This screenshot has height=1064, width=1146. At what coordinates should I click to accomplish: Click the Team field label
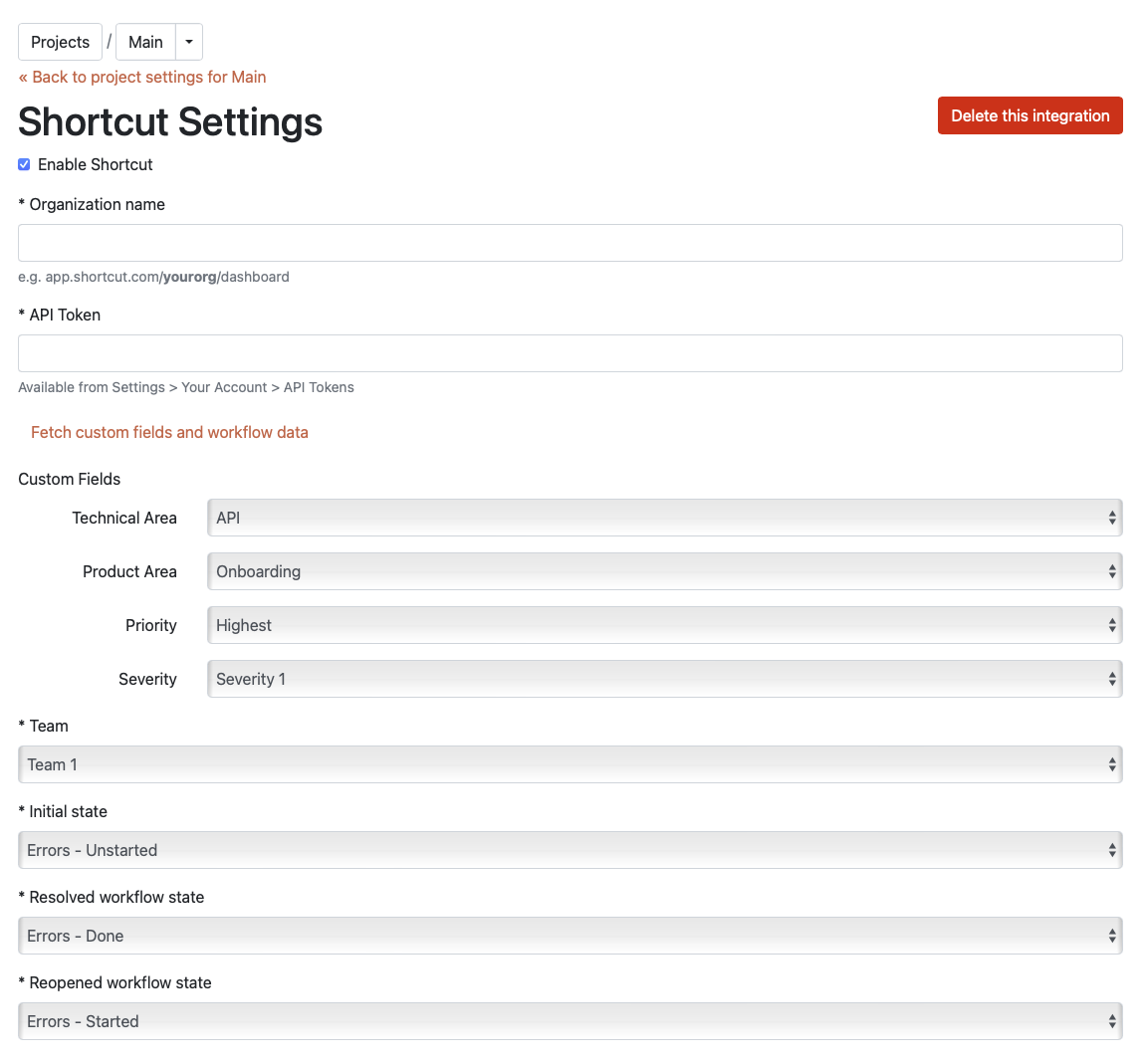pos(43,726)
